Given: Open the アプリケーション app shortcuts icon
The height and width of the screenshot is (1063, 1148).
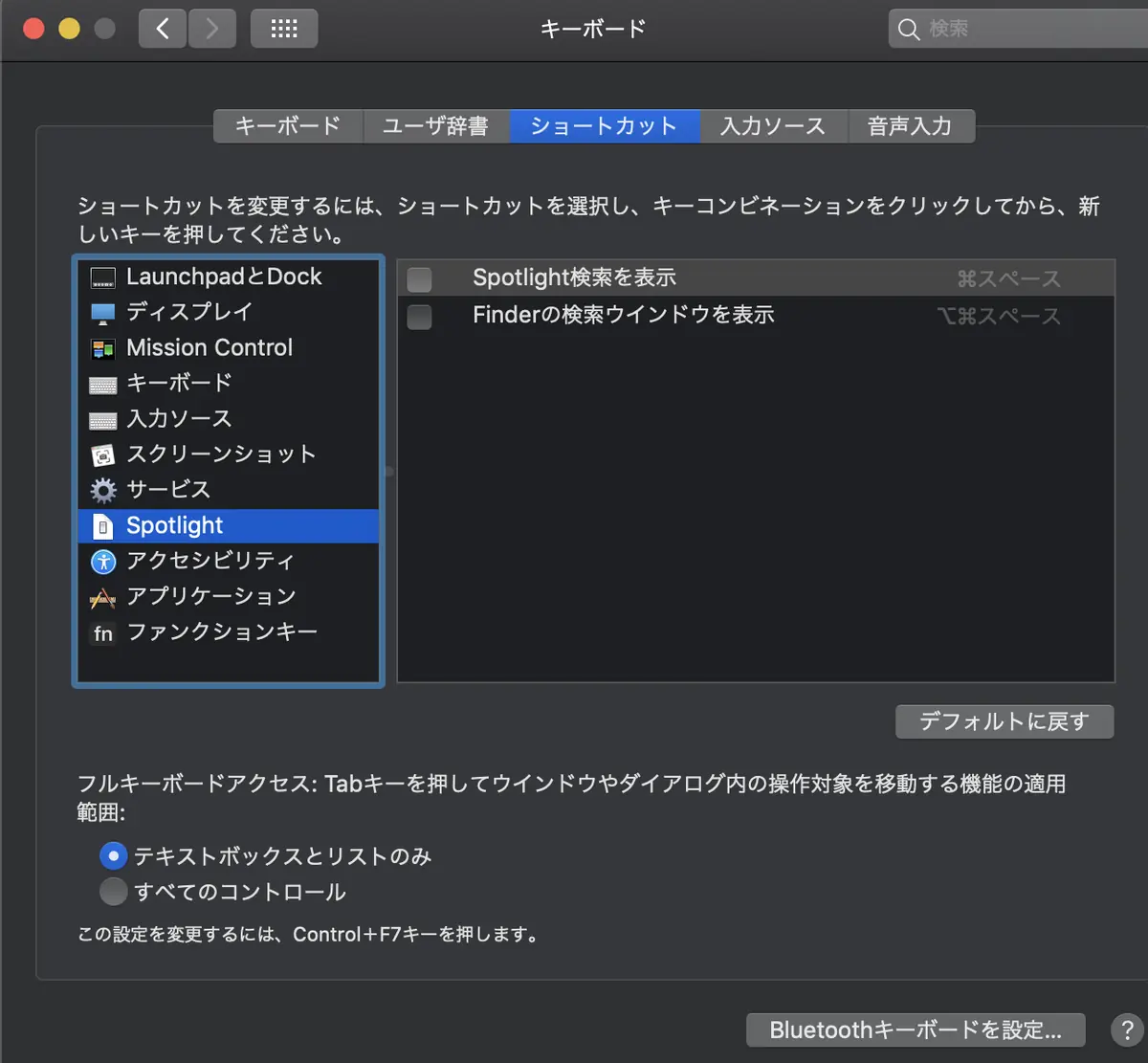Looking at the screenshot, I should point(102,598).
